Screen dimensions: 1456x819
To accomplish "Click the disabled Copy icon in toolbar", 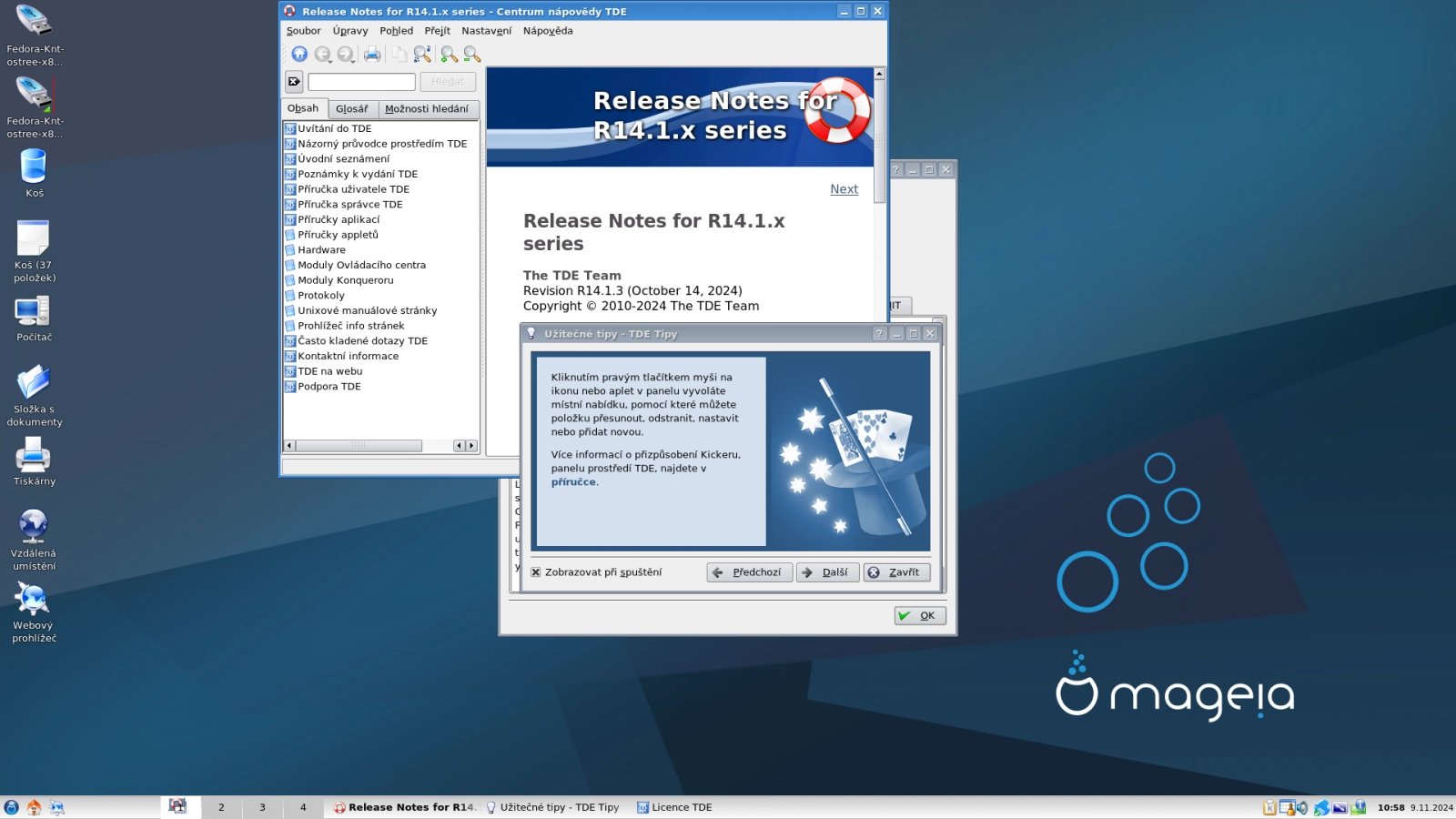I will click(399, 55).
